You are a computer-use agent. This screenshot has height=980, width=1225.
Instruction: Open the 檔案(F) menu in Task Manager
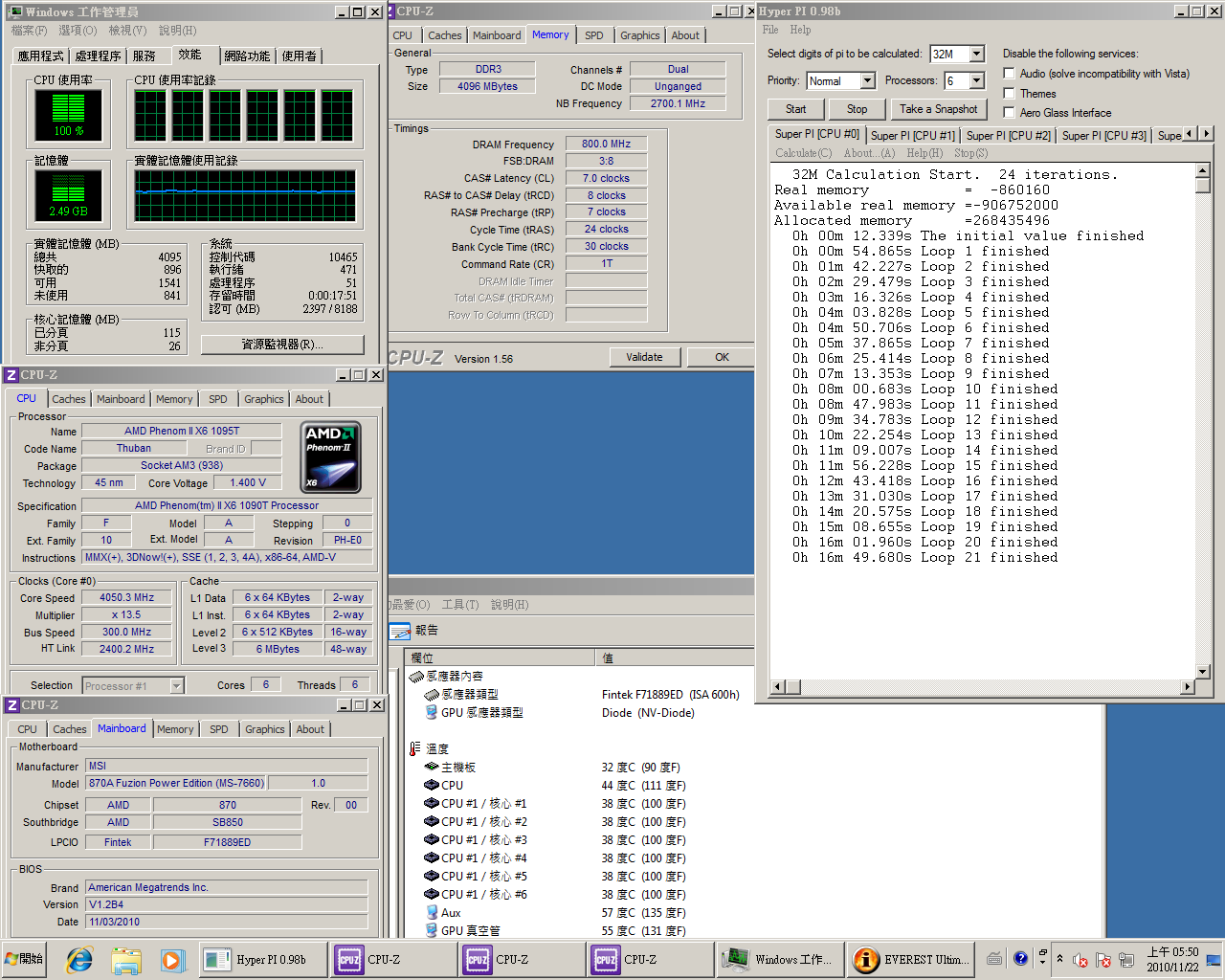point(30,31)
